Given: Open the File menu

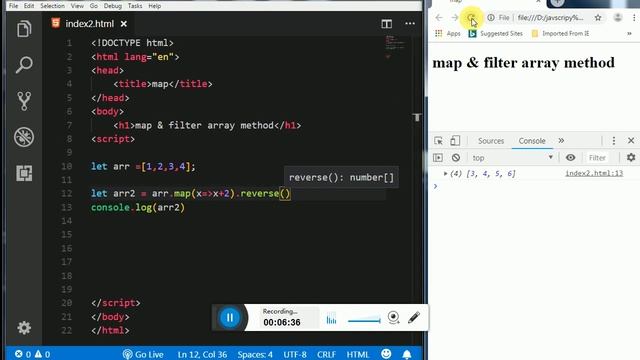Looking at the screenshot, I should click(x=13, y=6).
